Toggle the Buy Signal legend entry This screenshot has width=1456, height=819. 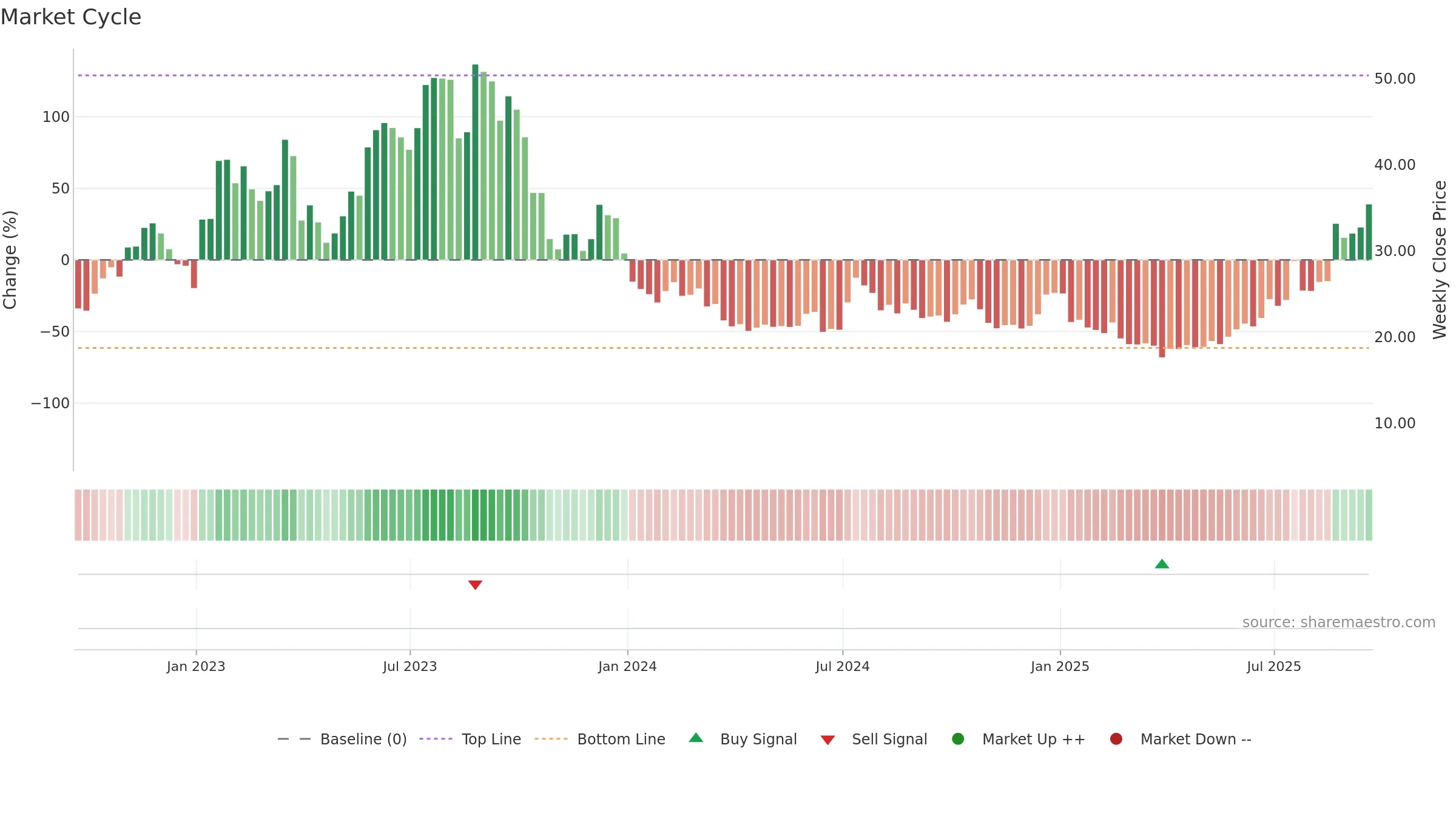point(743,739)
